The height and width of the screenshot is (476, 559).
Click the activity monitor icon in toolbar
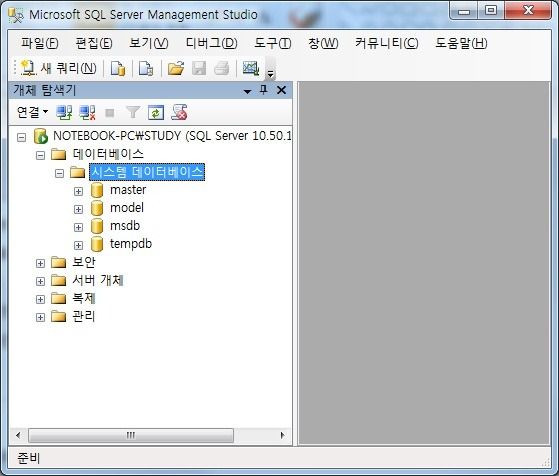pos(251,68)
